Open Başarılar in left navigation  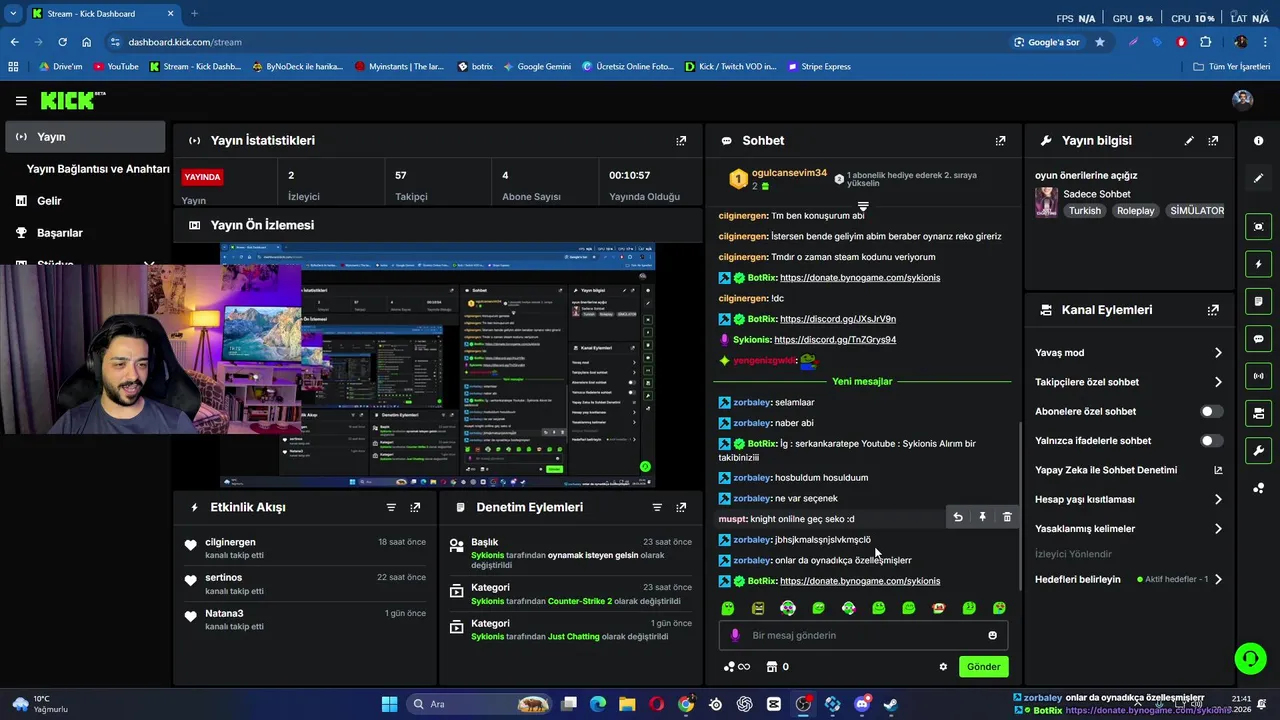tap(60, 233)
